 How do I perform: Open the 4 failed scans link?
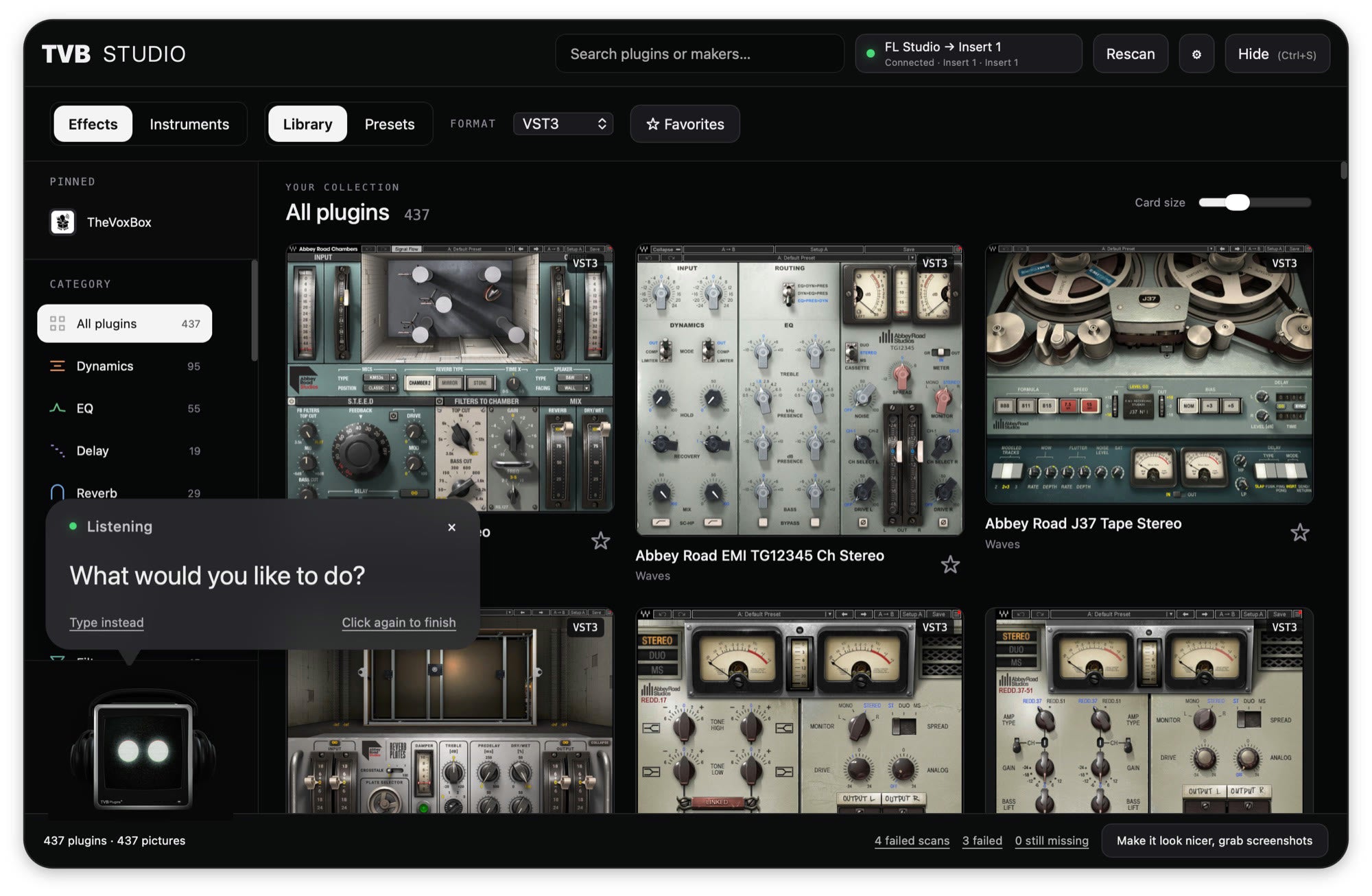click(912, 840)
